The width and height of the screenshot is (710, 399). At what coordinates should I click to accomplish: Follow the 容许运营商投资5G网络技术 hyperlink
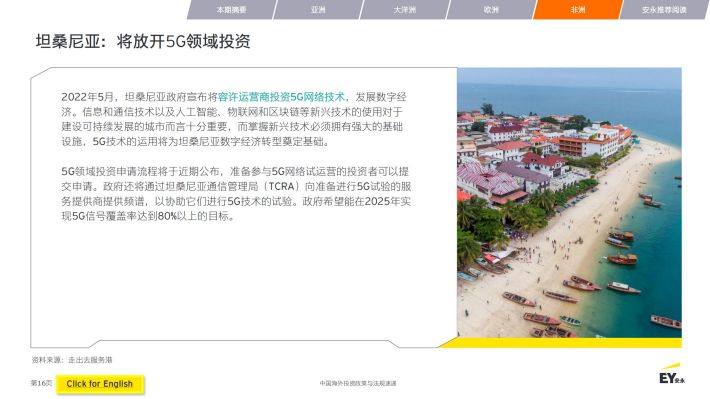click(281, 97)
